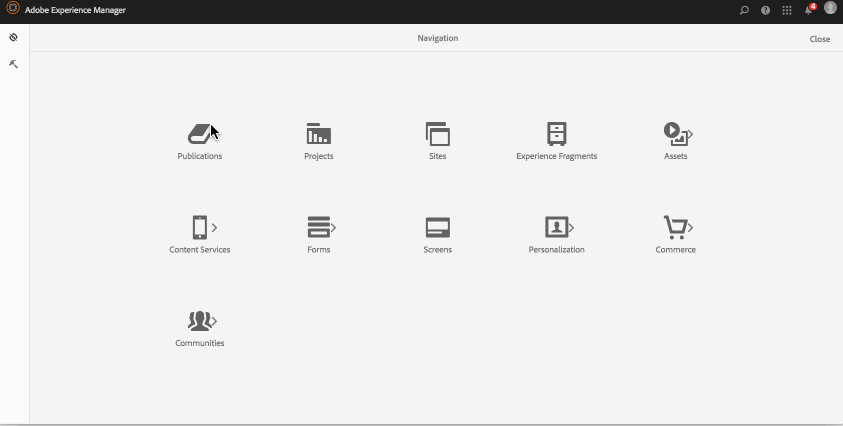The height and width of the screenshot is (426, 843).
Task: Click the Publications label
Action: click(x=199, y=156)
